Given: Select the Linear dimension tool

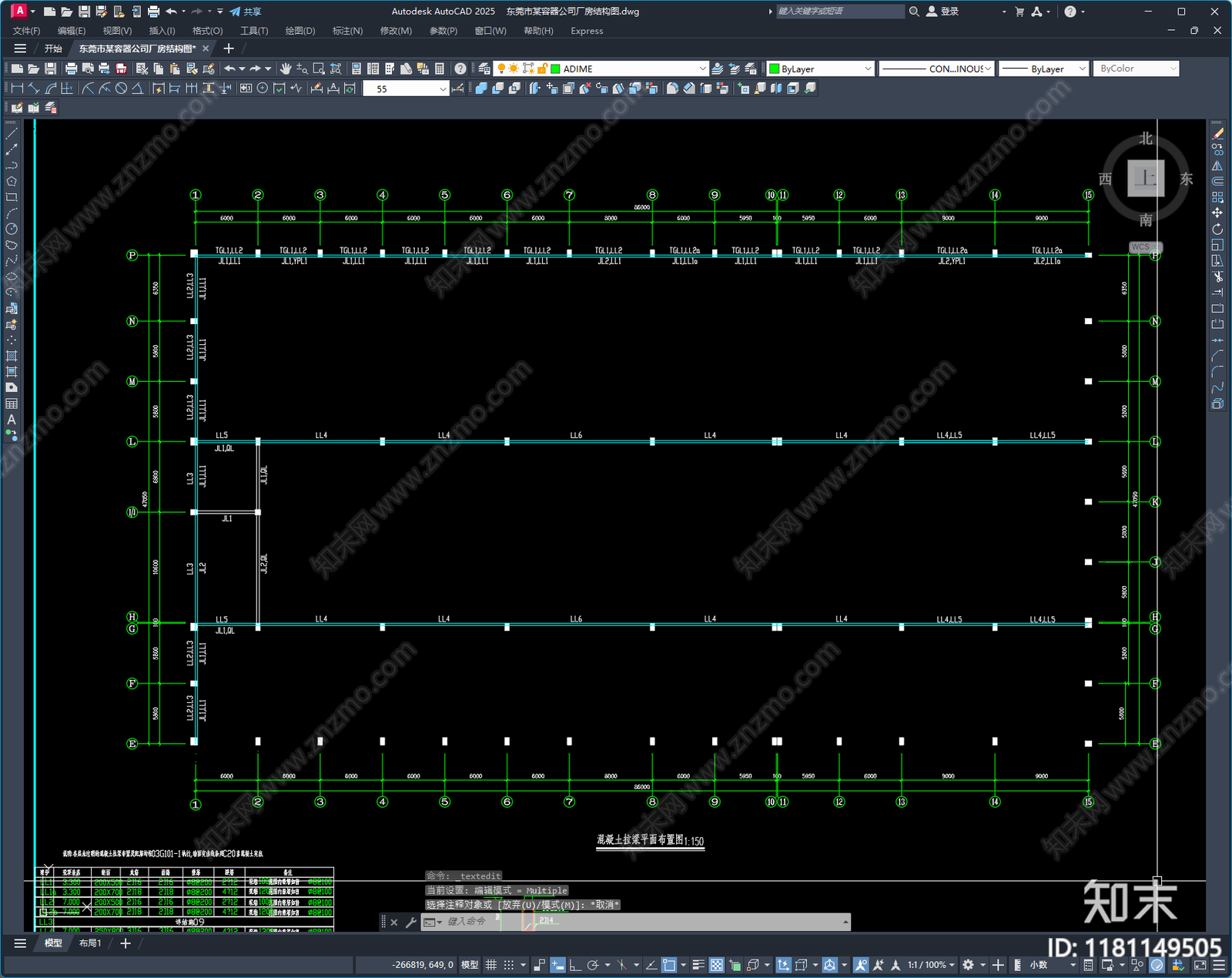Looking at the screenshot, I should coord(17,89).
